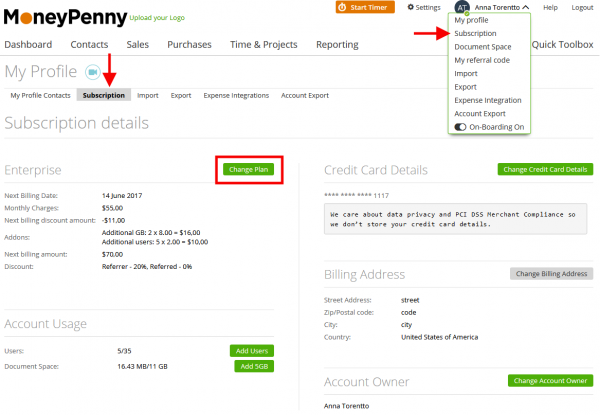The height and width of the screenshot is (415, 600).
Task: Select Expense Integration in the user dropdown
Action: [x=488, y=100]
